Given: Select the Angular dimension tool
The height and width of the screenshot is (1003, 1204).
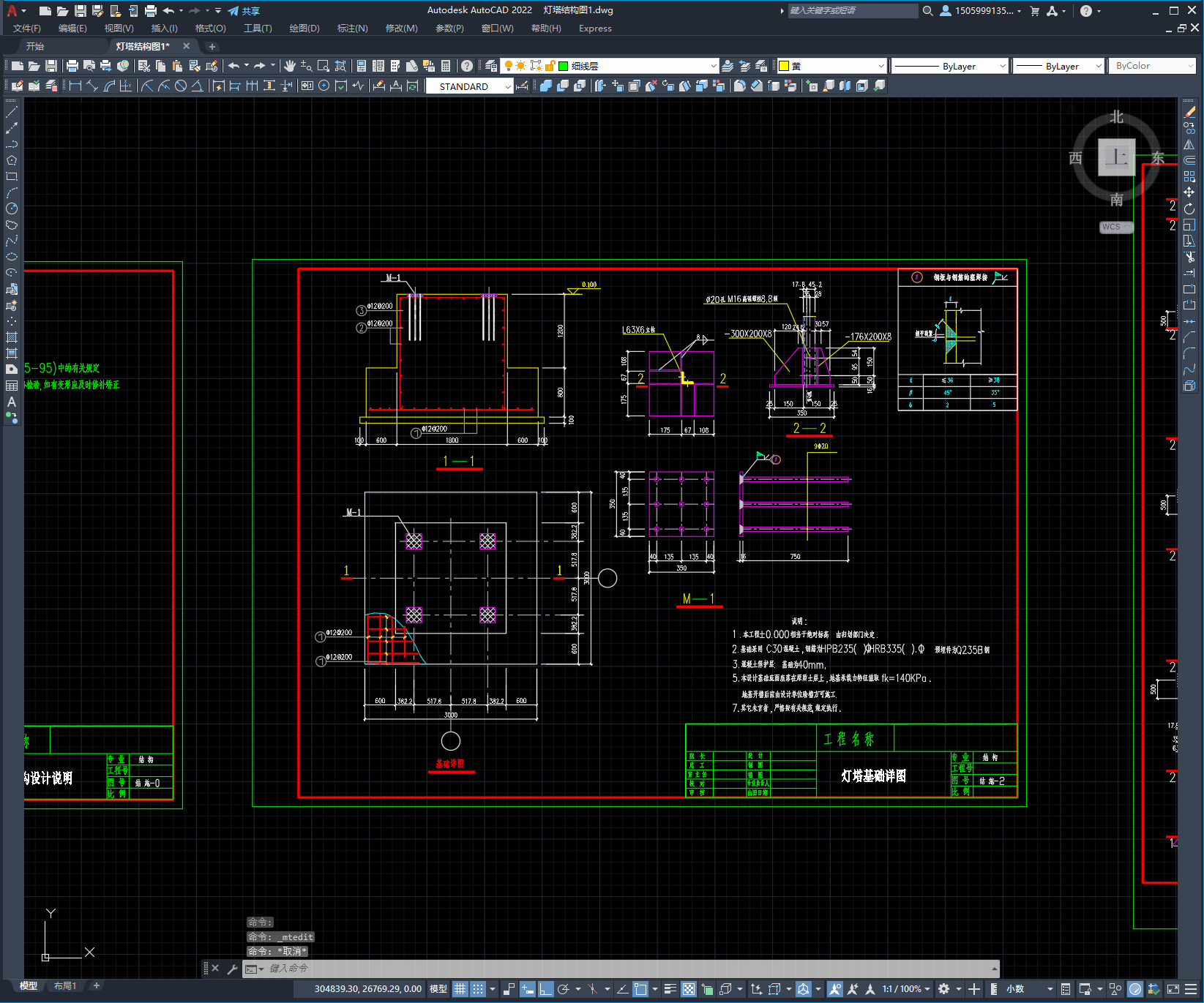Looking at the screenshot, I should [197, 86].
